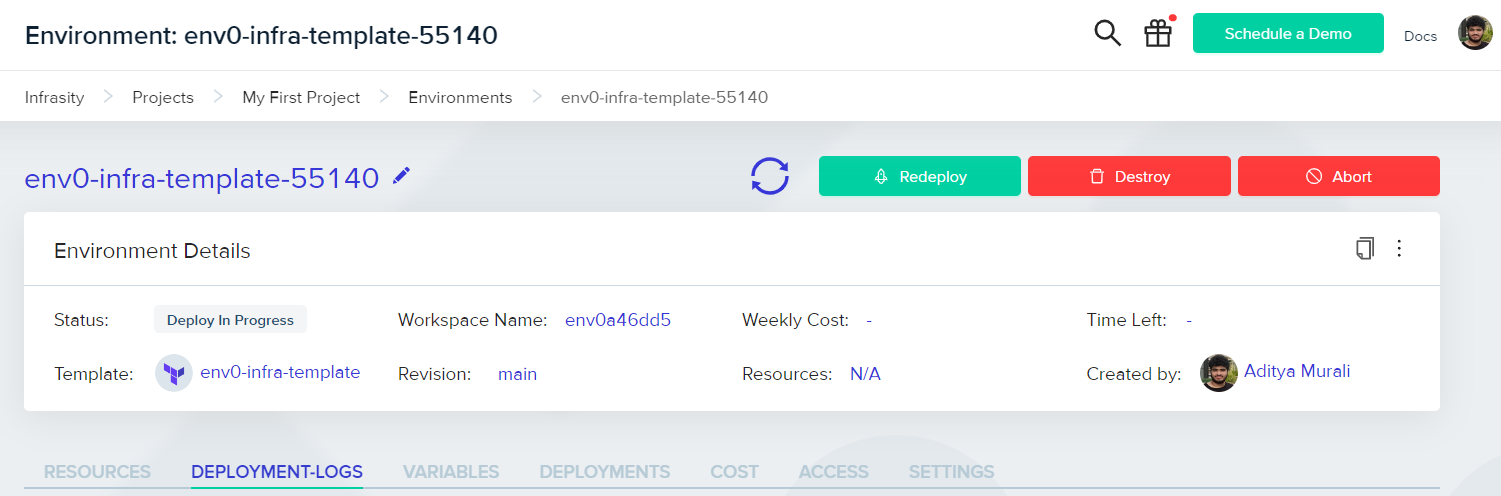Screen dimensions: 1501x496
Task: Click the page header Environment title text
Action: pos(261,35)
